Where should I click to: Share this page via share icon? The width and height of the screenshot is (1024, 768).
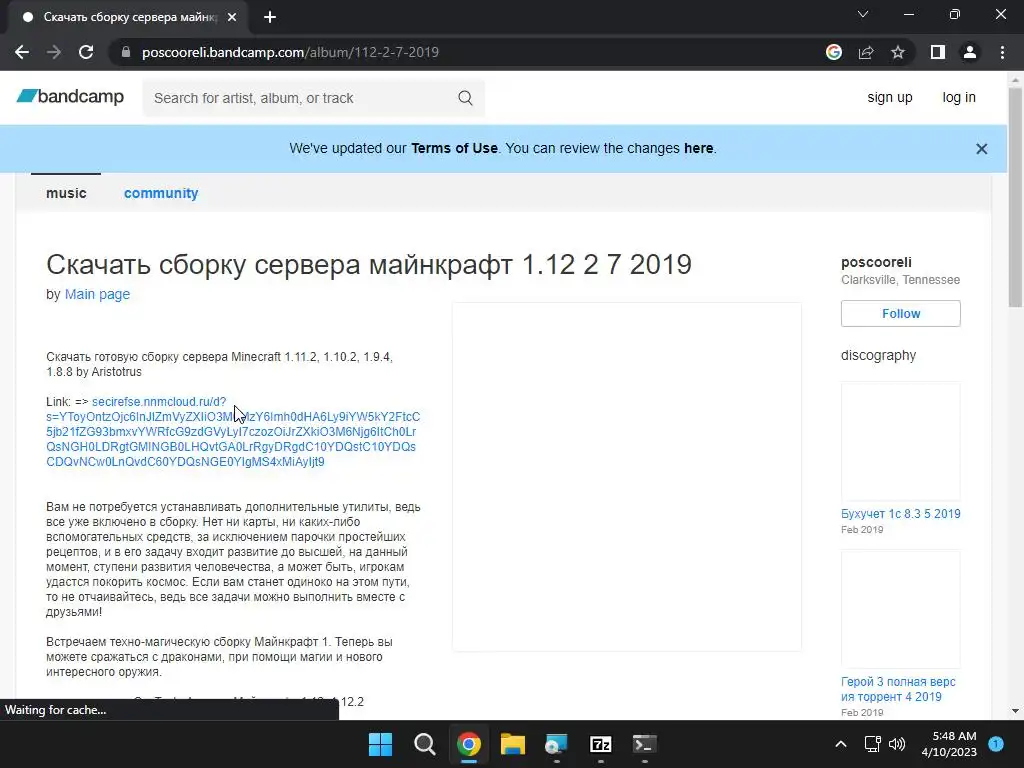pos(866,52)
